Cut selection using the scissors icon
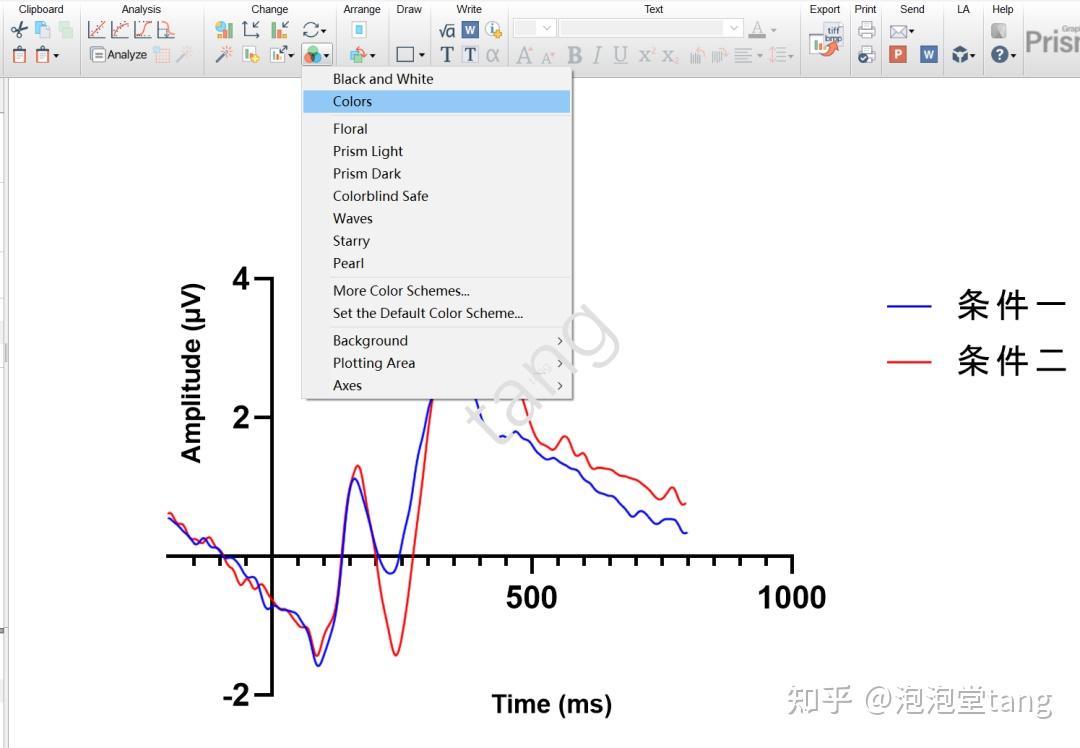Image resolution: width=1080 pixels, height=748 pixels. coord(18,29)
